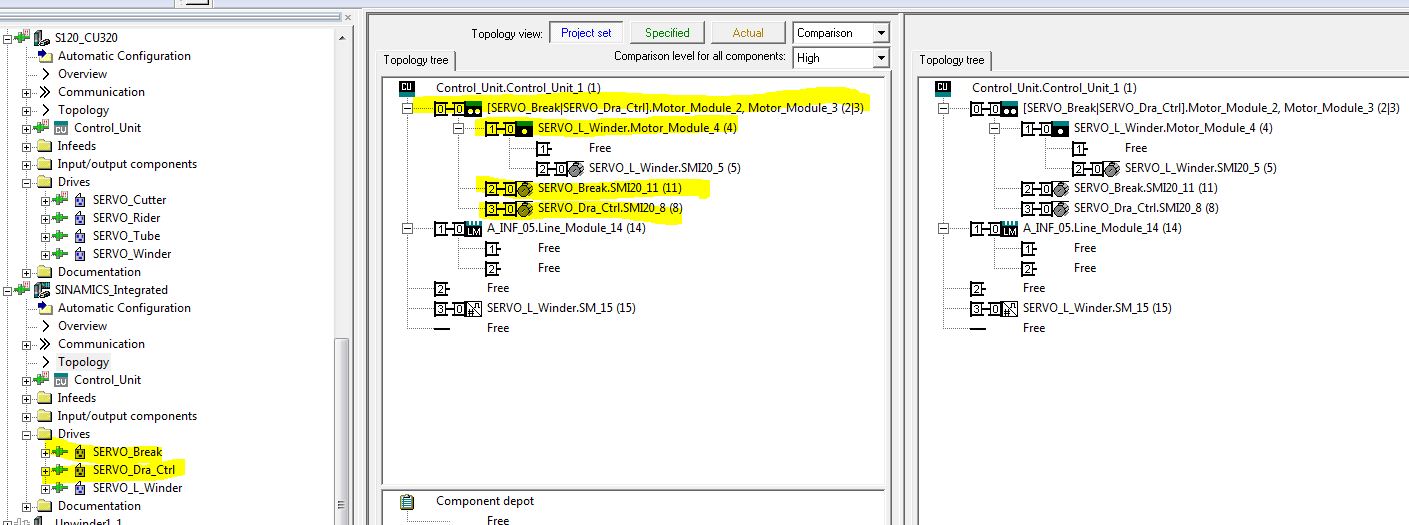Select Control_Unit.Control_Unit_1 in right tree
The image size is (1409, 525).
(1054, 88)
